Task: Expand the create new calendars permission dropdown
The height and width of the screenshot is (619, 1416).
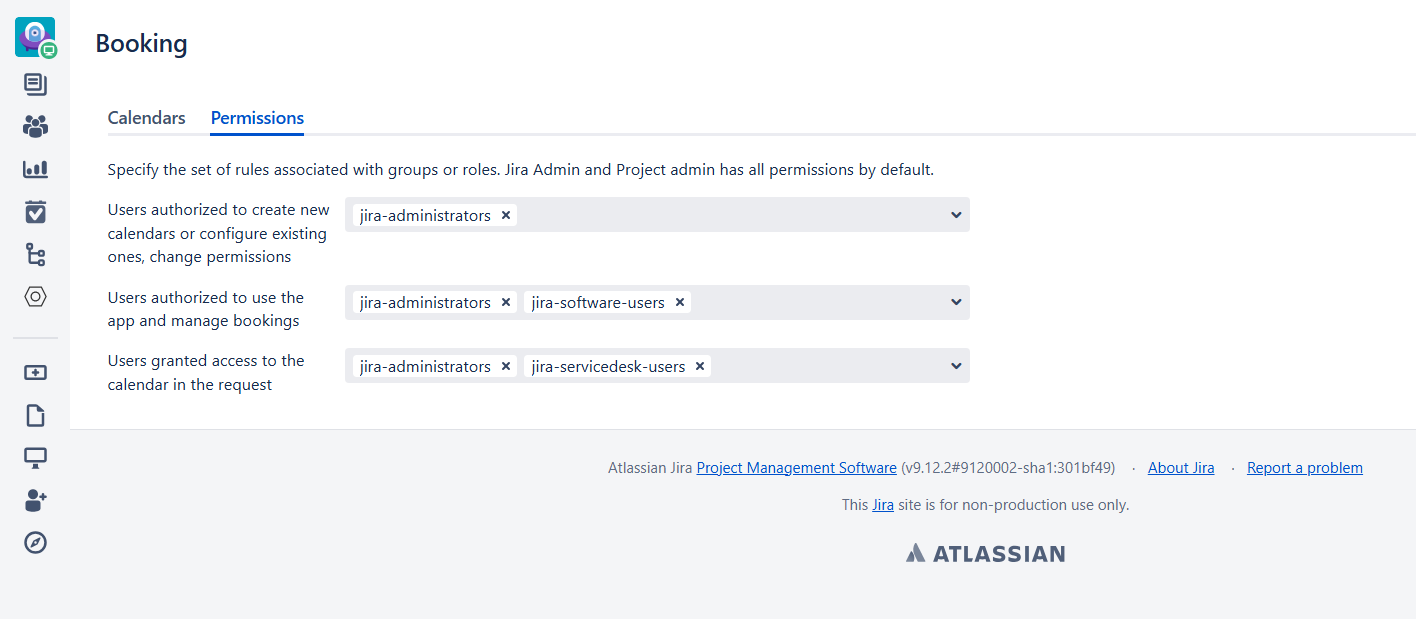Action: 956,215
